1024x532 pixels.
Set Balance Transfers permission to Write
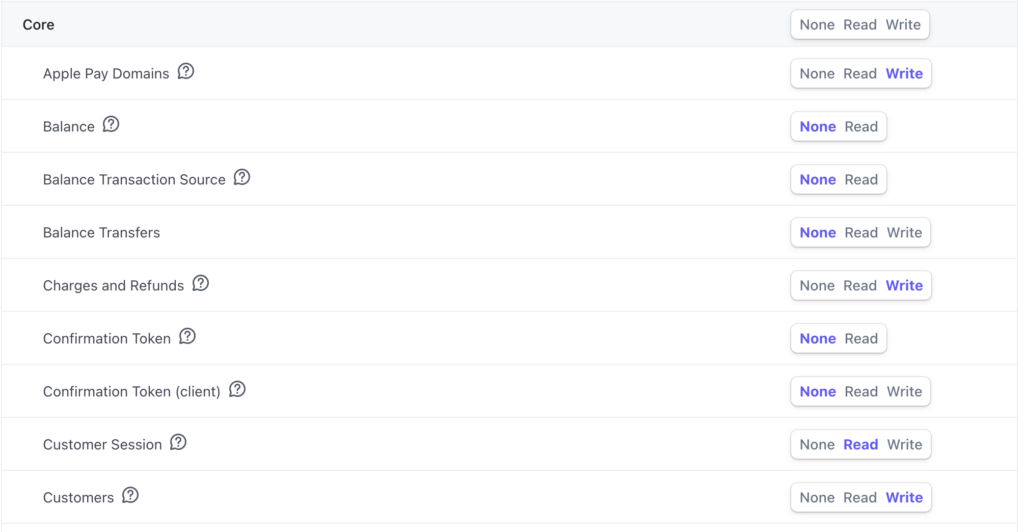[904, 233]
